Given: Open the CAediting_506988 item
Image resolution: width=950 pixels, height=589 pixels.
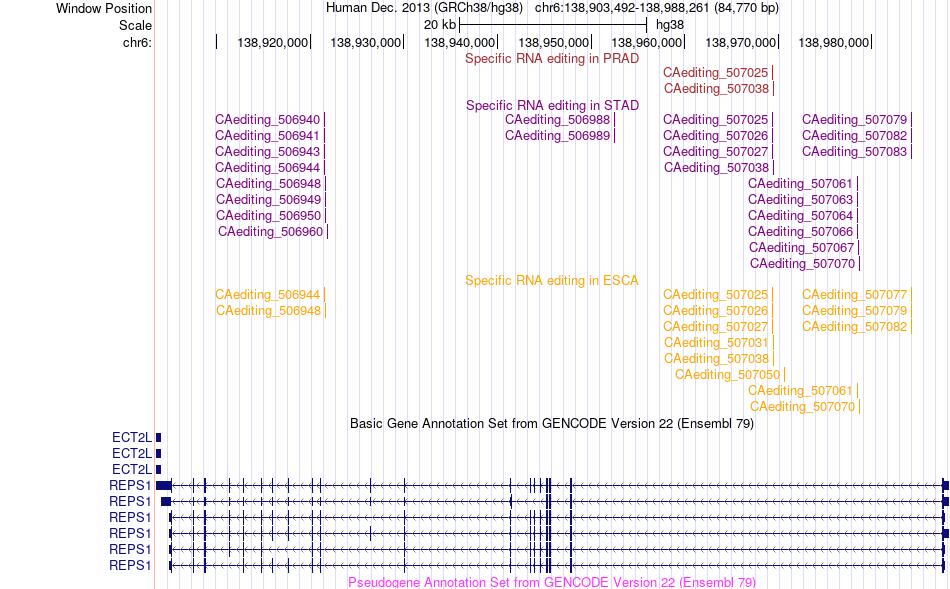Looking at the screenshot, I should click(557, 120).
